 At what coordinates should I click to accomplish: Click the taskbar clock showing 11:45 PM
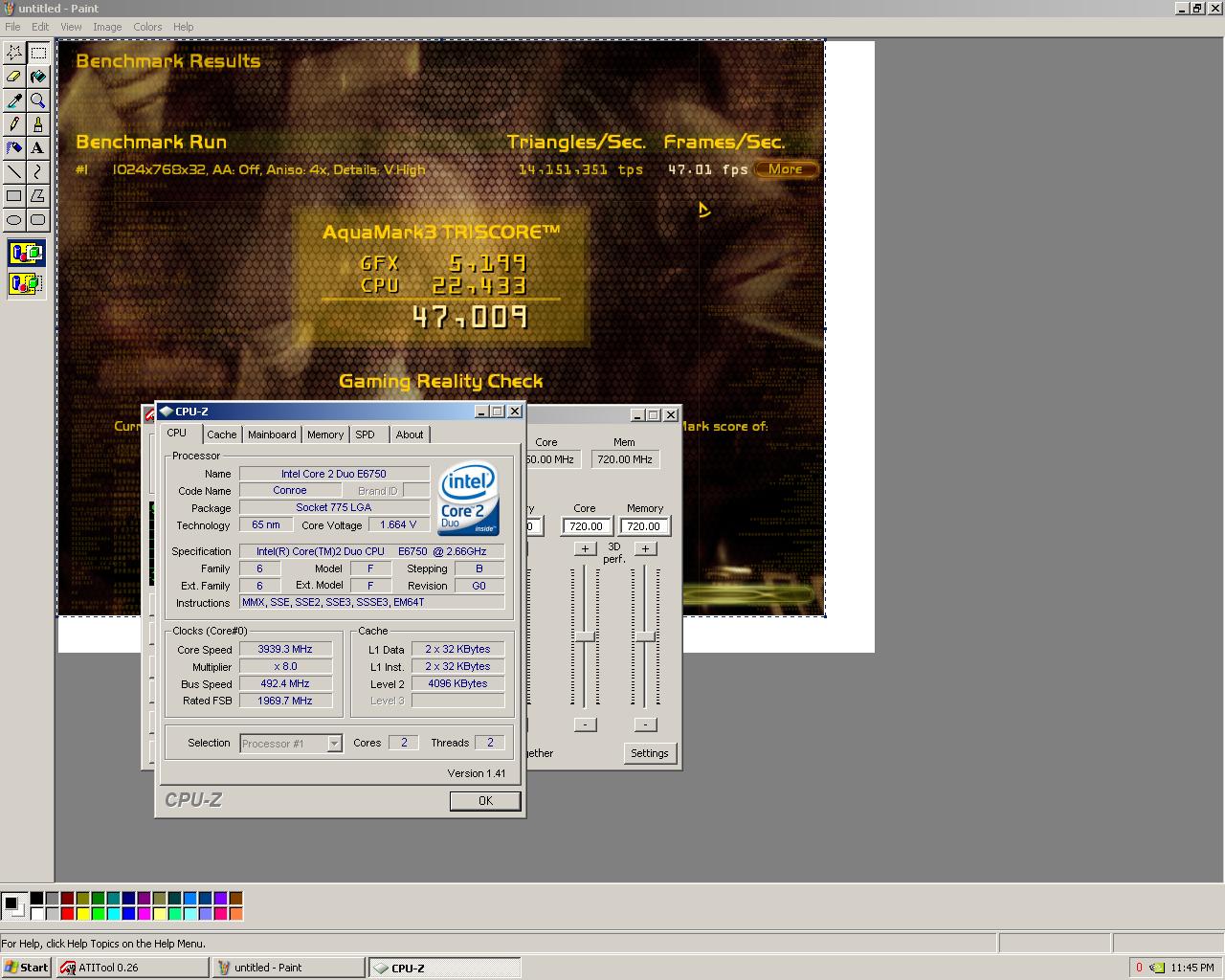(x=1192, y=968)
